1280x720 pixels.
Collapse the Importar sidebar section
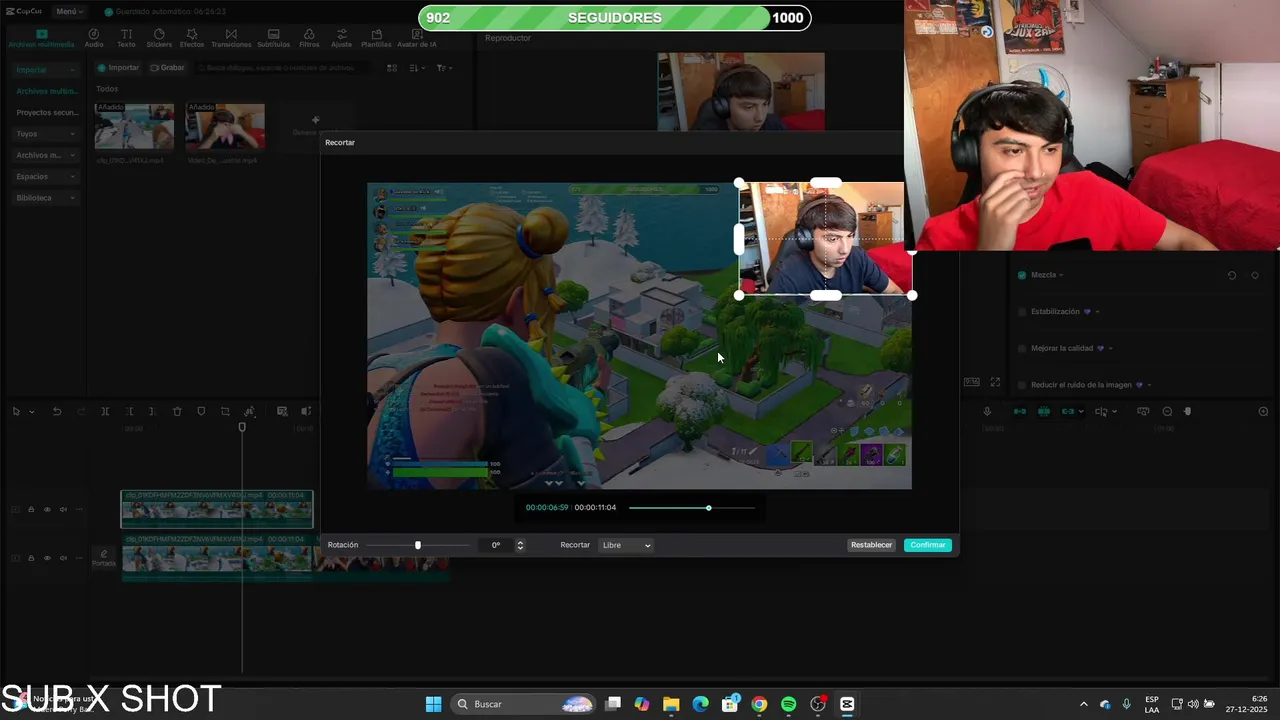[x=46, y=70]
